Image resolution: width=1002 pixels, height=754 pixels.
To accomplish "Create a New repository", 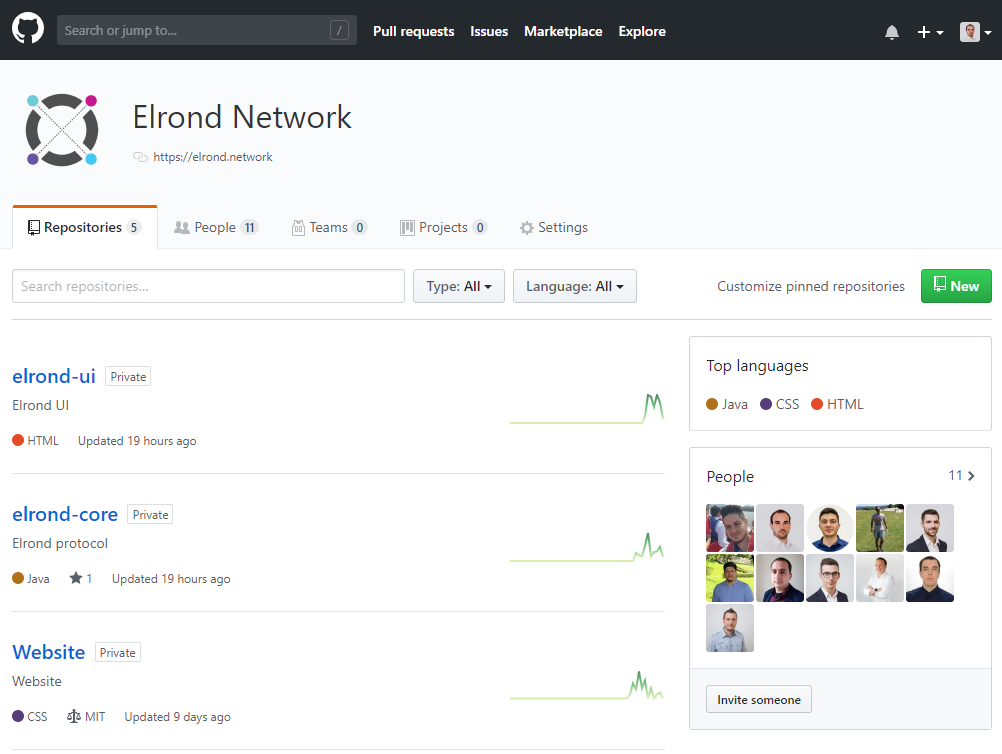I will [x=956, y=286].
